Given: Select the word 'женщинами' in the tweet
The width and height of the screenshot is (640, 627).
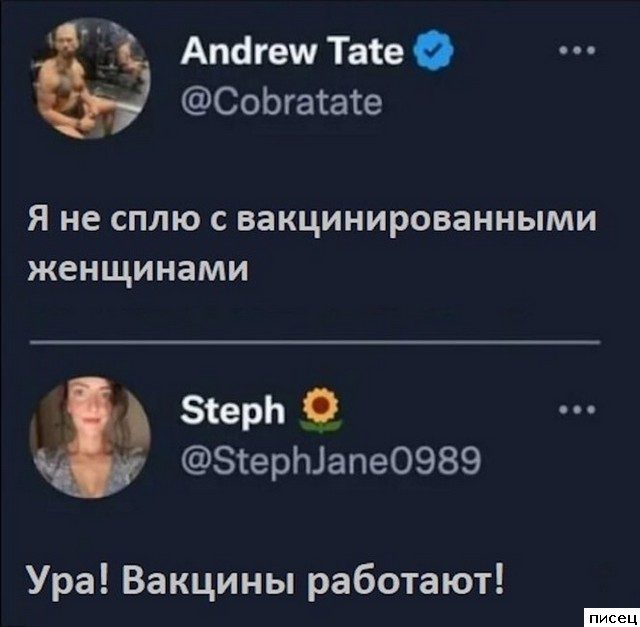Looking at the screenshot, I should tap(138, 269).
